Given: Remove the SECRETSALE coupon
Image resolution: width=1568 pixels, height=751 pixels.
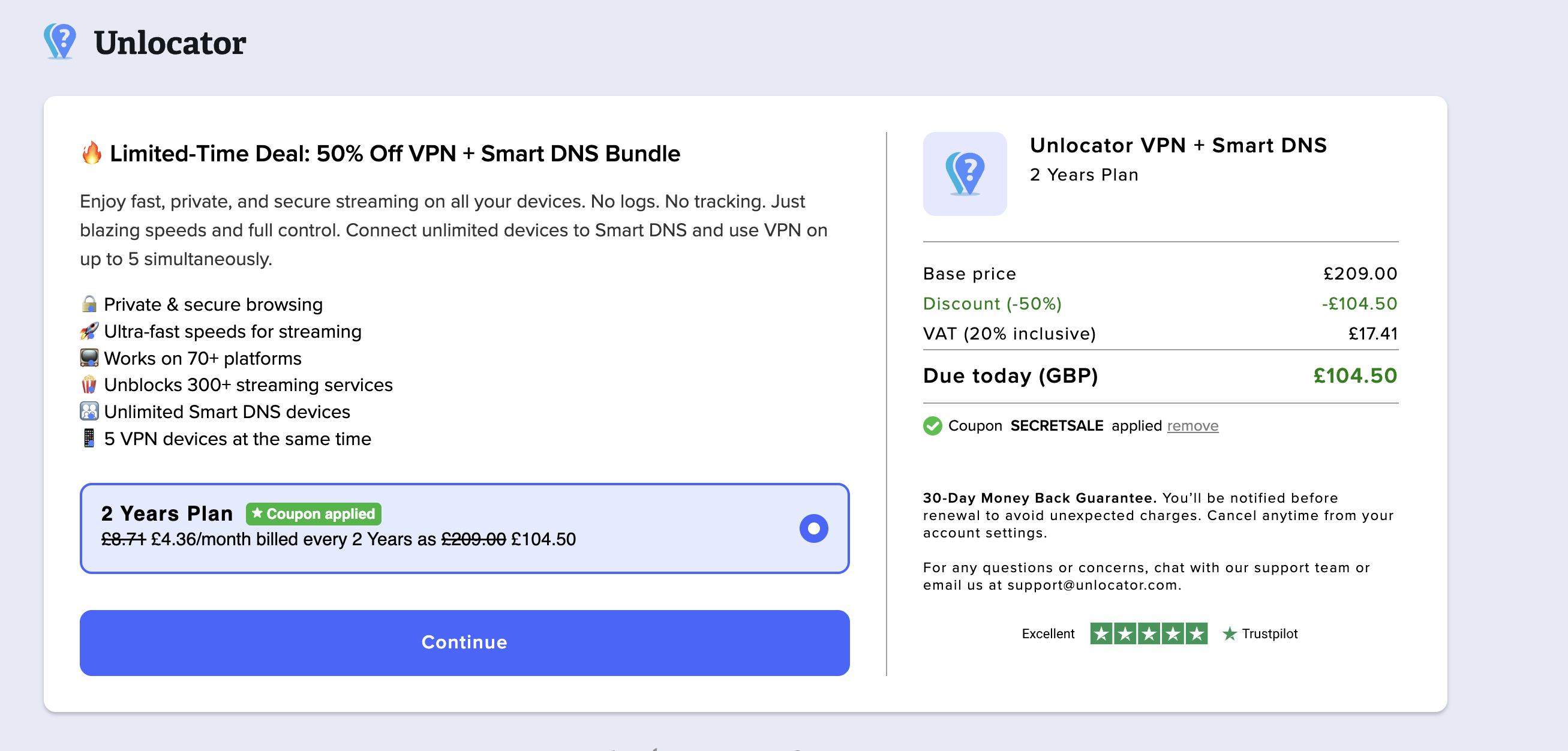Looking at the screenshot, I should (1192, 425).
